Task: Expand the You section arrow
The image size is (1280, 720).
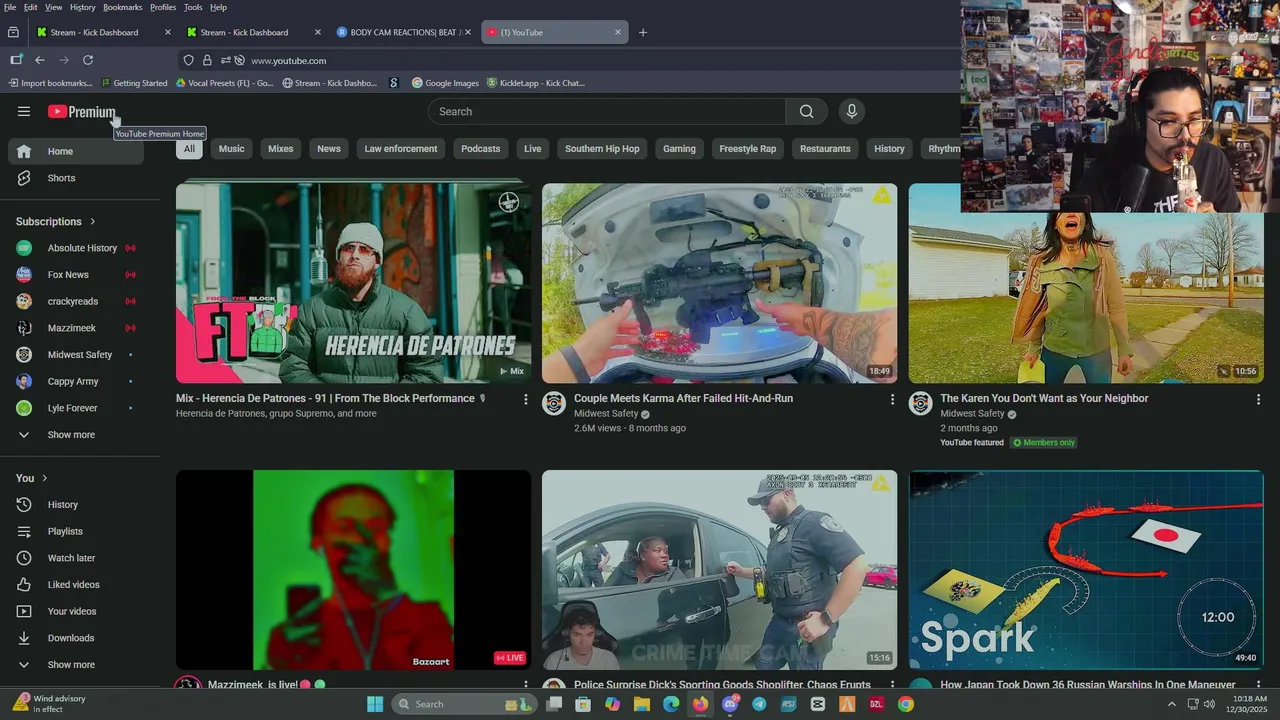Action: [x=45, y=478]
